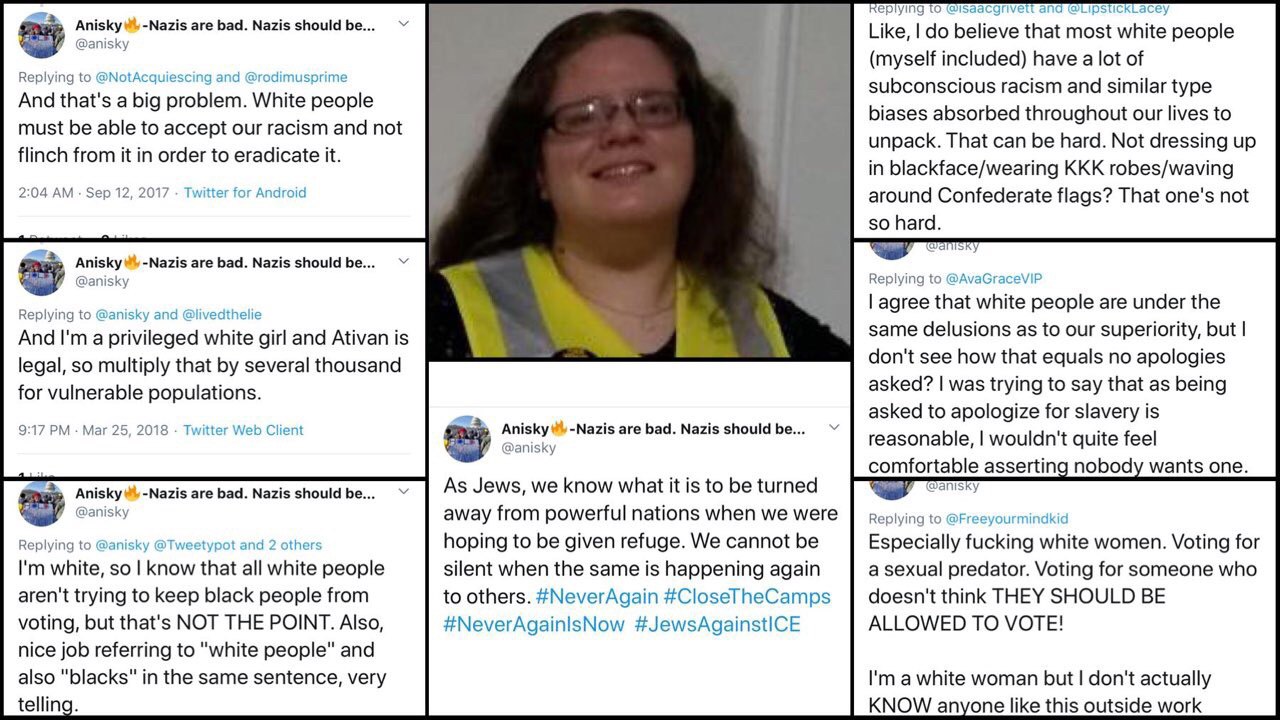The image size is (1280, 720).
Task: Open the cropped avatar above the @AvaGraceVIP reply
Action: pyautogui.click(x=890, y=249)
